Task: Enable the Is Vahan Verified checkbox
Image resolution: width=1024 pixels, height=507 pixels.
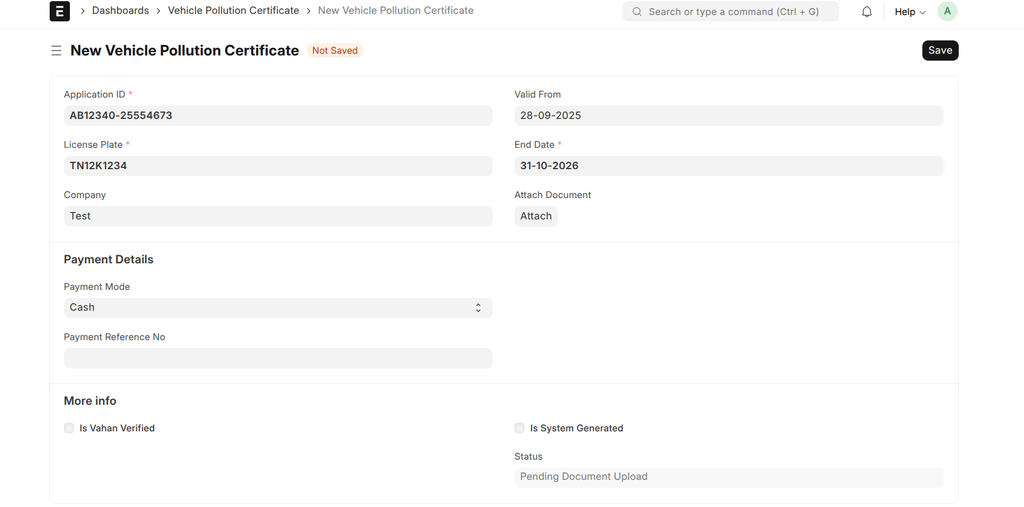Action: pyautogui.click(x=69, y=428)
